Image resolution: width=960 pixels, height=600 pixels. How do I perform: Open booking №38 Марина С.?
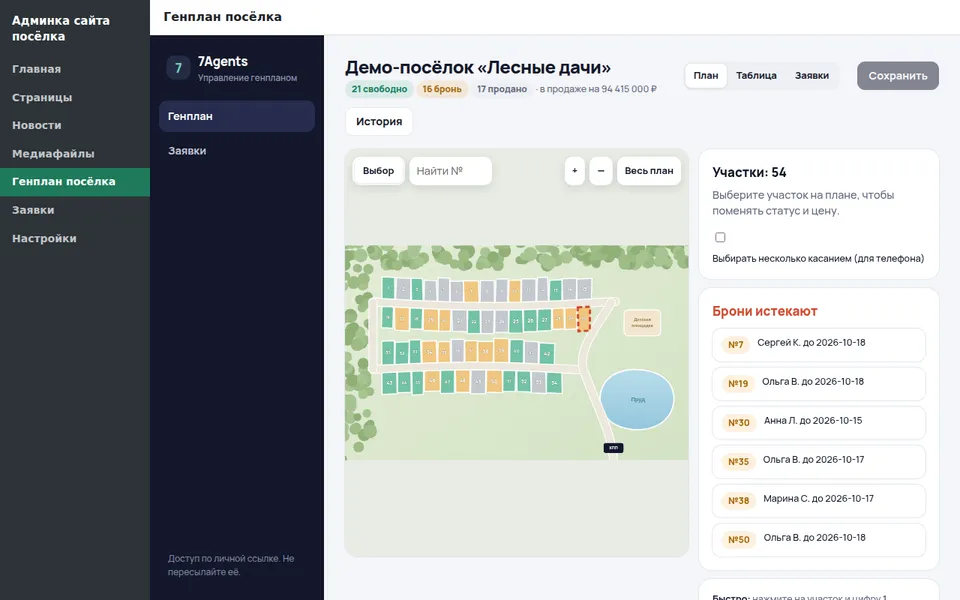pos(819,501)
